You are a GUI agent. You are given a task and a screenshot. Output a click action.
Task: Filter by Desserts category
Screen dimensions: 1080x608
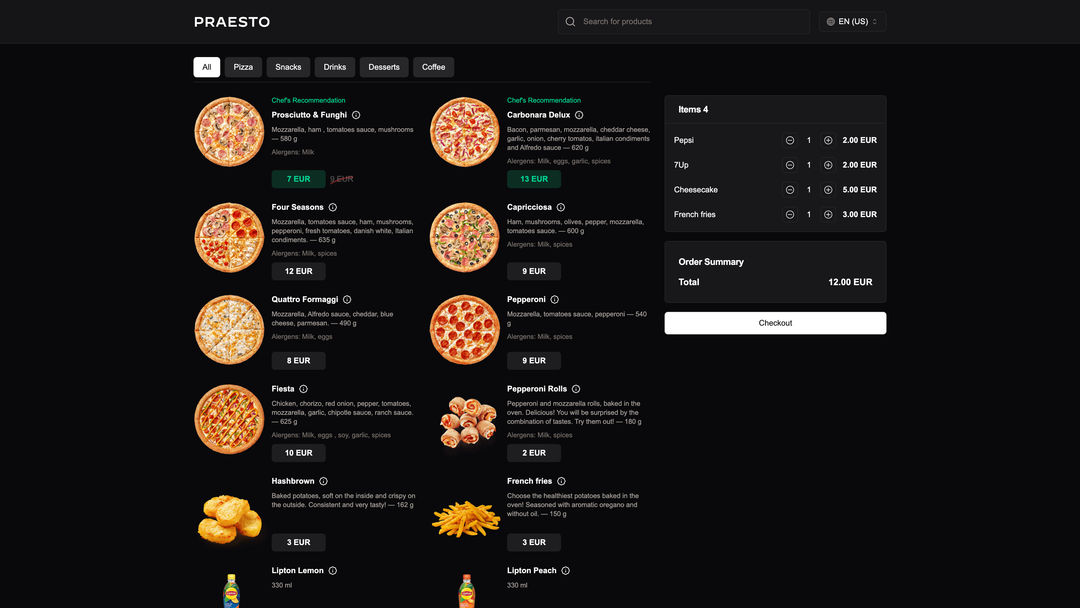coord(384,67)
